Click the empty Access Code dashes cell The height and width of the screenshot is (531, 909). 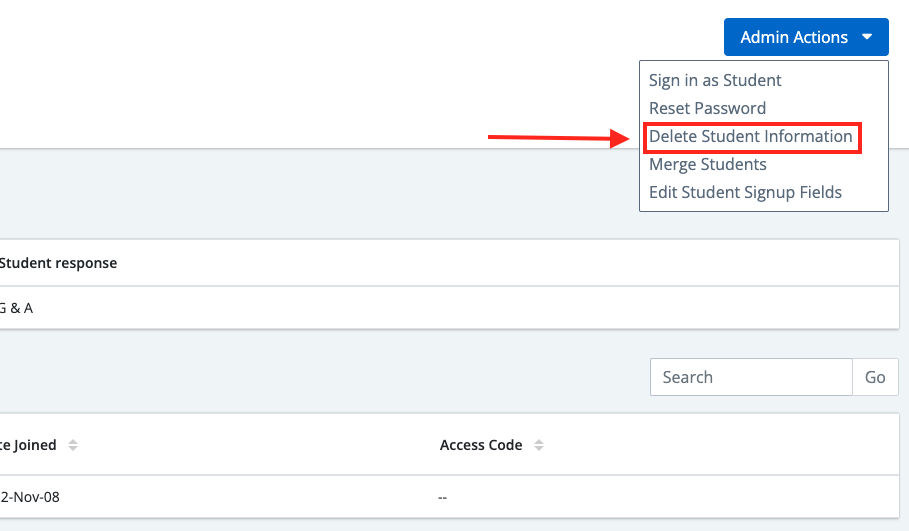coord(442,495)
